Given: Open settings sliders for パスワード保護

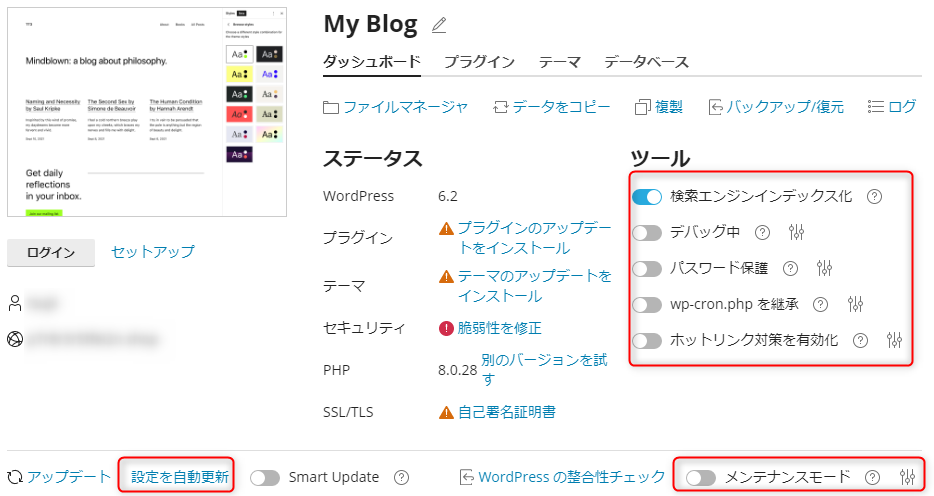Looking at the screenshot, I should (x=824, y=268).
